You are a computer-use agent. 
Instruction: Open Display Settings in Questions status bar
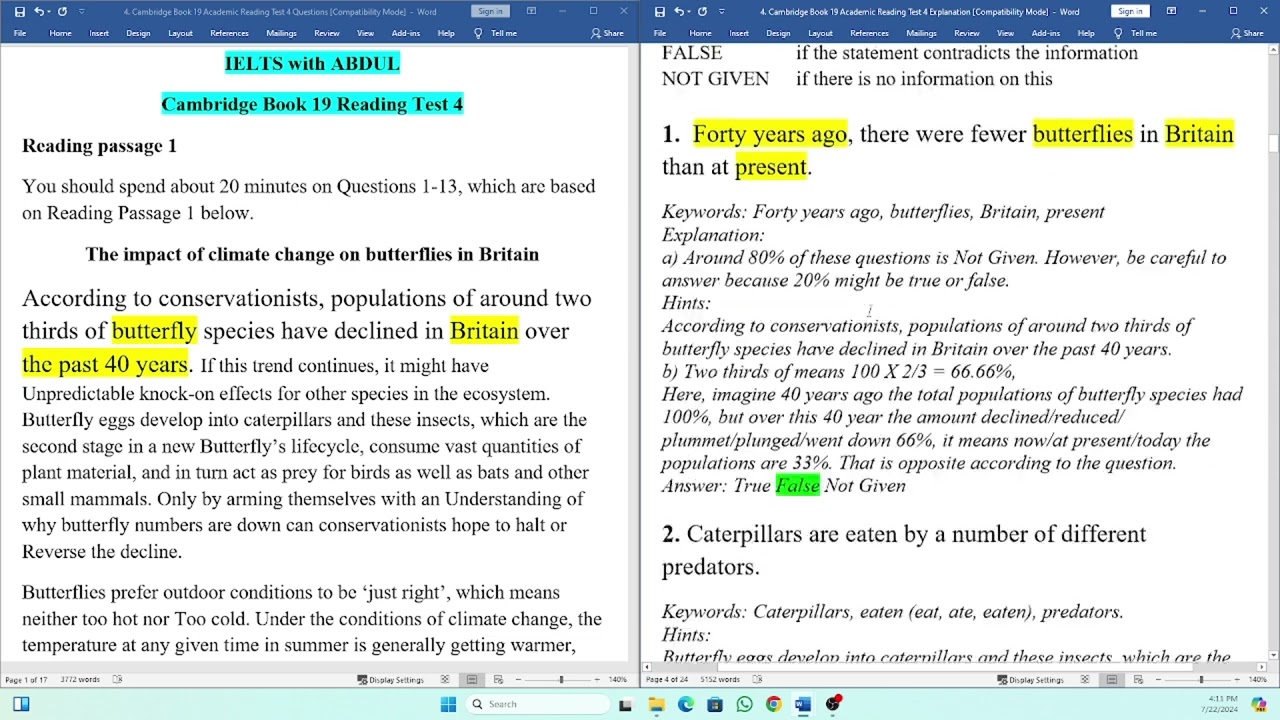point(390,680)
